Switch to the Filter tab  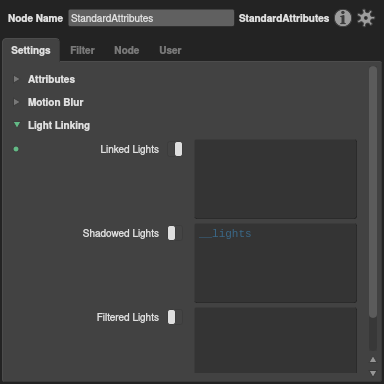pyautogui.click(x=82, y=50)
